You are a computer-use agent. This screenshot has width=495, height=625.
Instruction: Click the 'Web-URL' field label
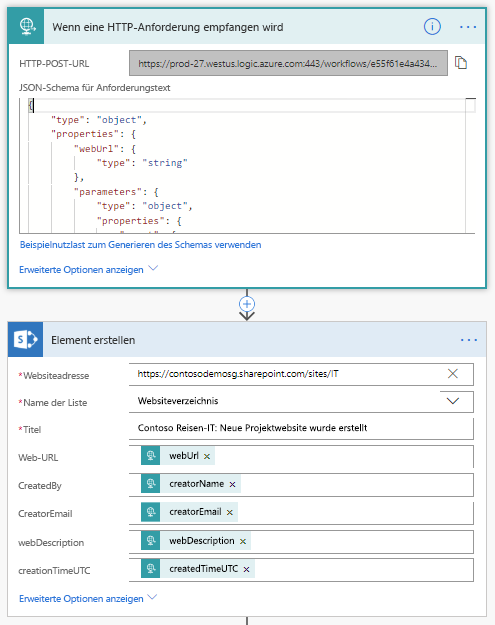38,458
